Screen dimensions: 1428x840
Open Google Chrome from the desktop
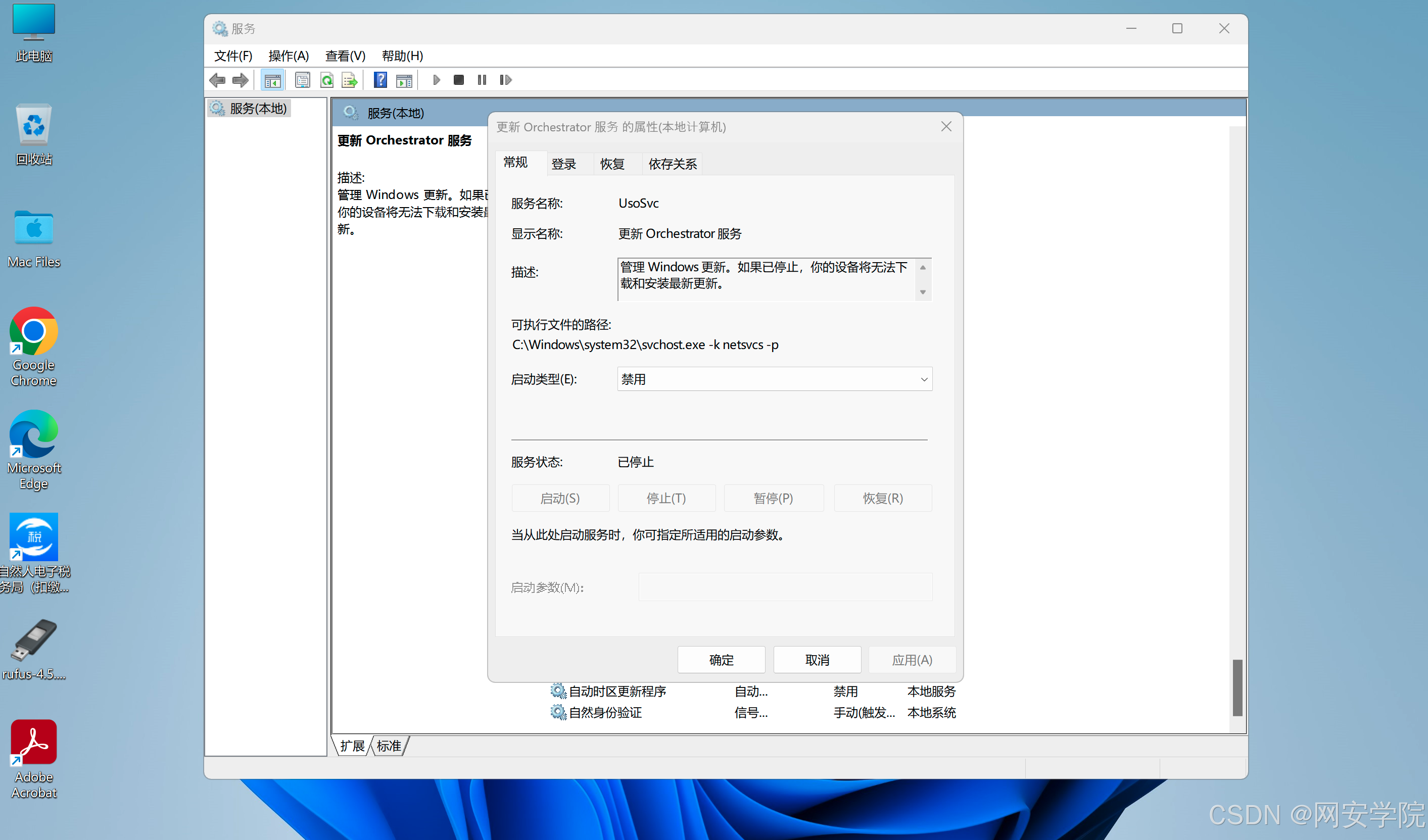pyautogui.click(x=33, y=331)
